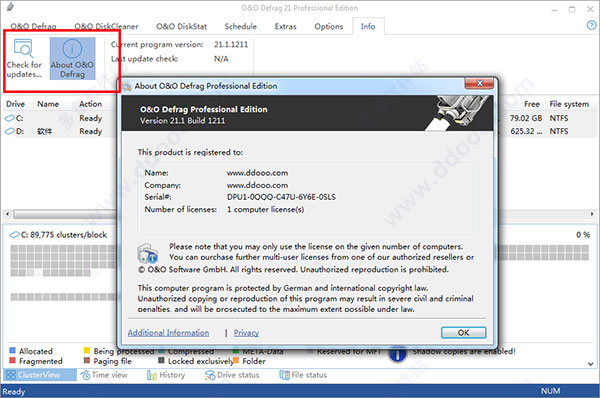Switch to File status tab

(x=303, y=375)
